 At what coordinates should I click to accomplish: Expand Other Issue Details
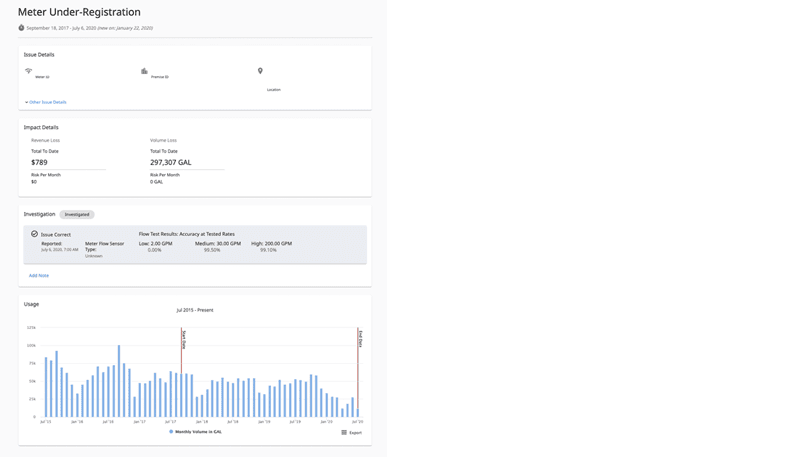[x=46, y=102]
